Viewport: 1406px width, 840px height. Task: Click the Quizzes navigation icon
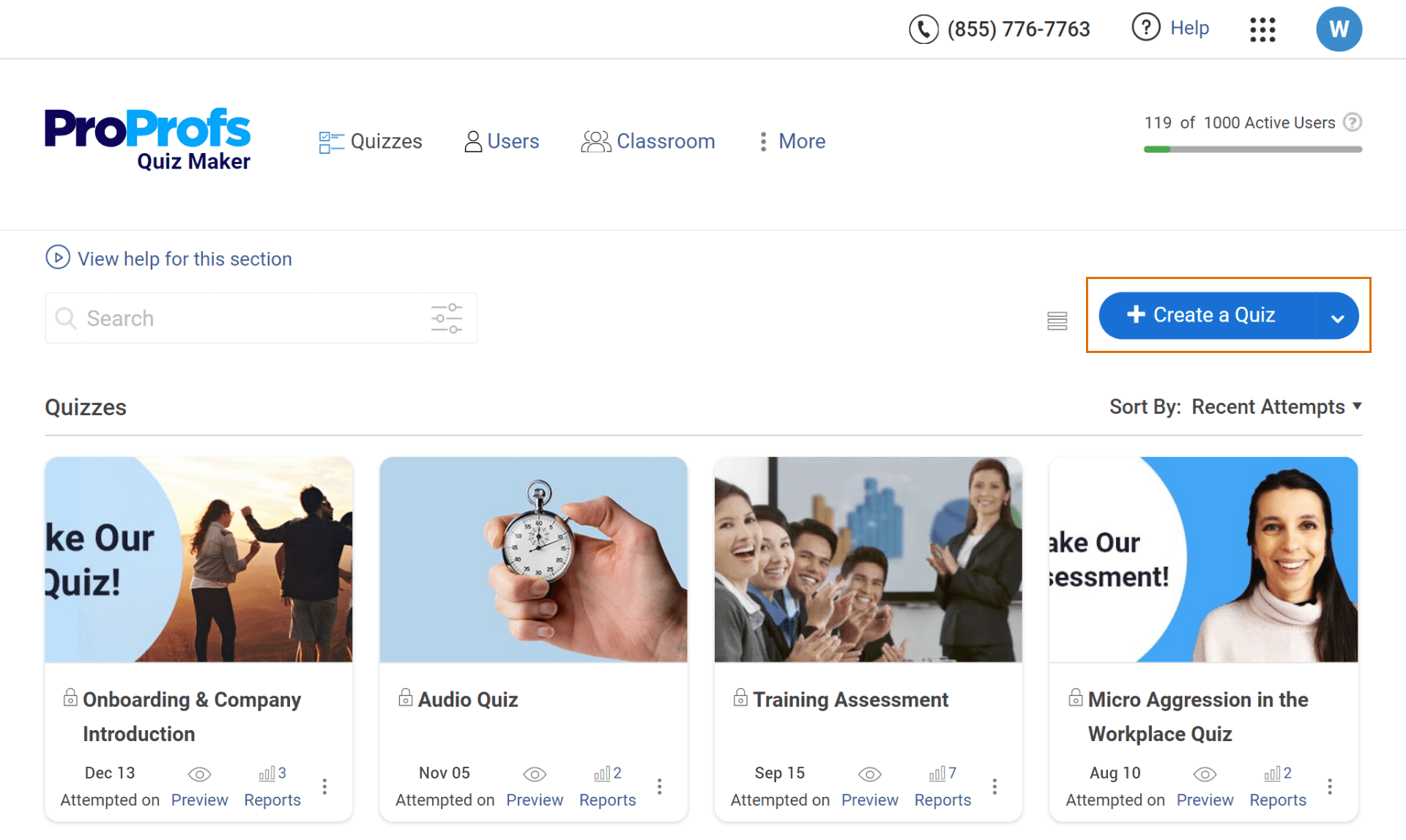click(330, 140)
